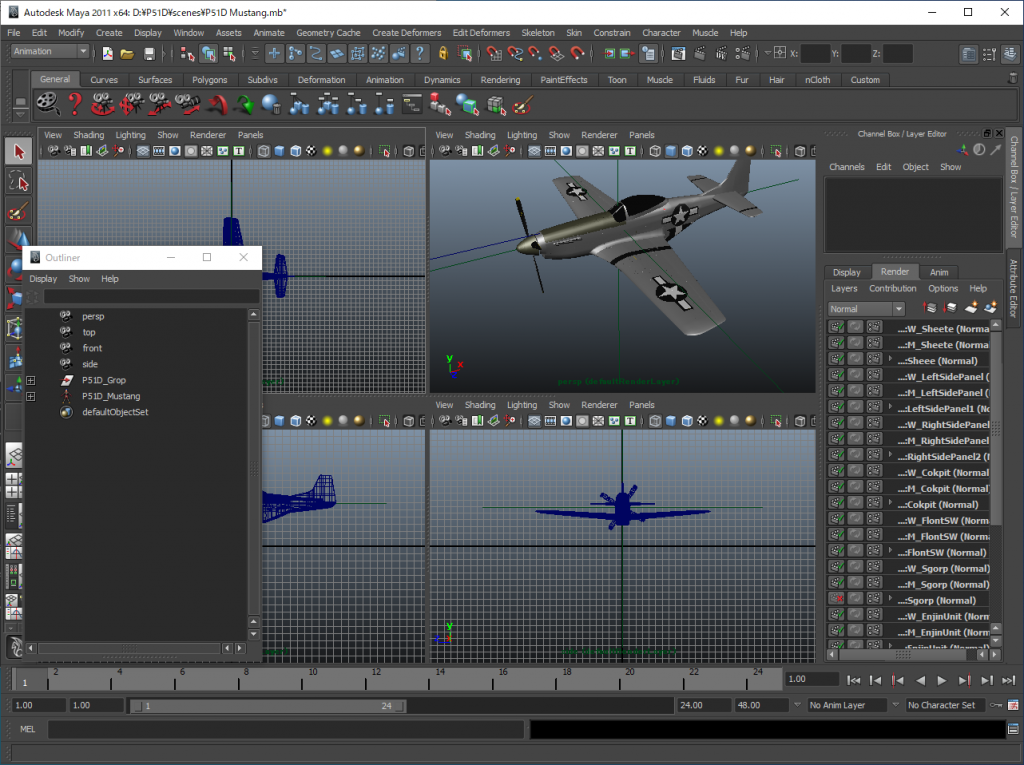1024x765 pixels.
Task: Open Contribution menu in Layer Editor
Action: click(x=892, y=288)
